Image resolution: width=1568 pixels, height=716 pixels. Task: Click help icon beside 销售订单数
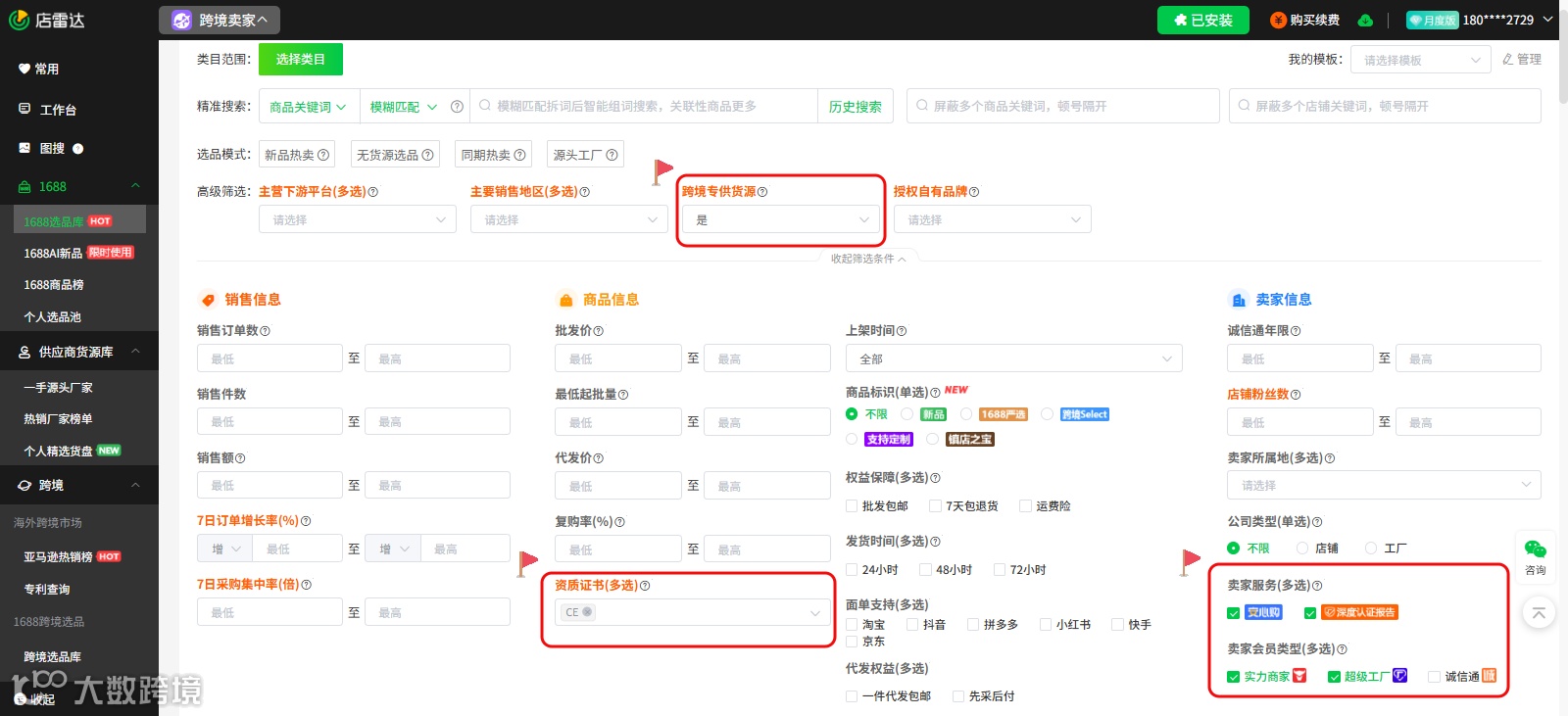coord(265,331)
